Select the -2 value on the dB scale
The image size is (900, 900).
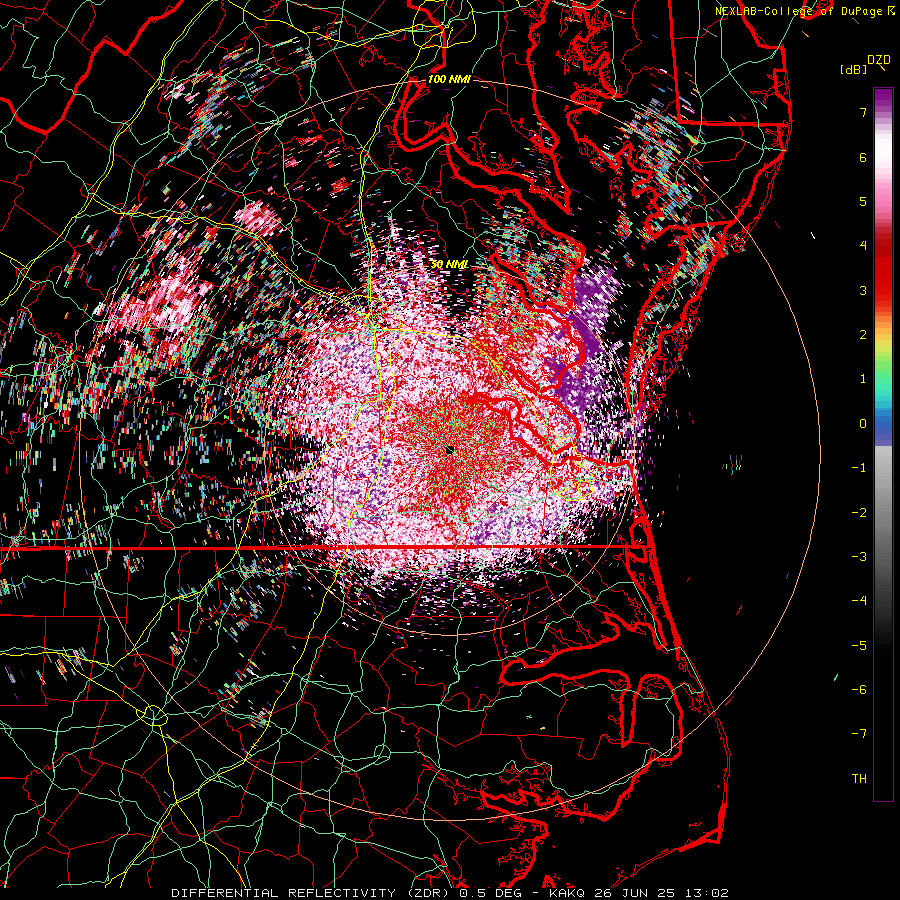point(859,512)
